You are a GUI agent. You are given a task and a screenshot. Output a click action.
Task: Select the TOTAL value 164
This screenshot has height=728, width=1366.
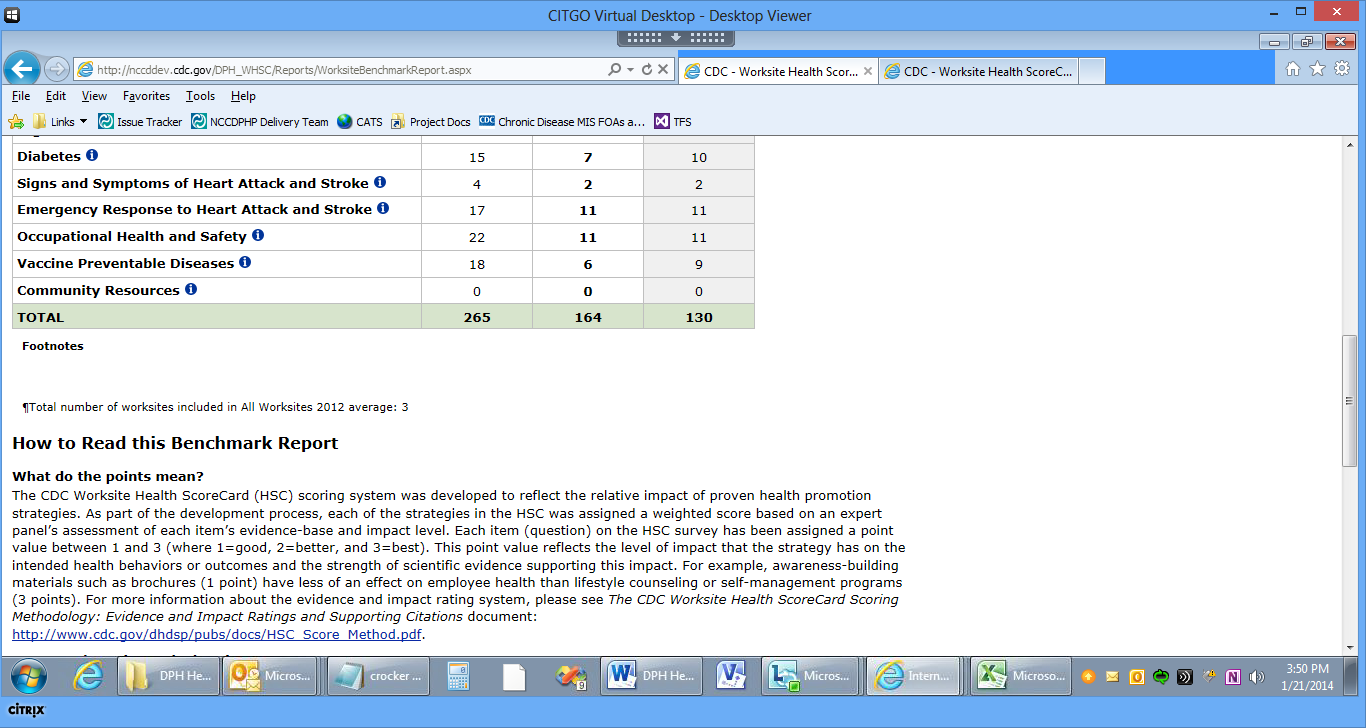pos(587,317)
